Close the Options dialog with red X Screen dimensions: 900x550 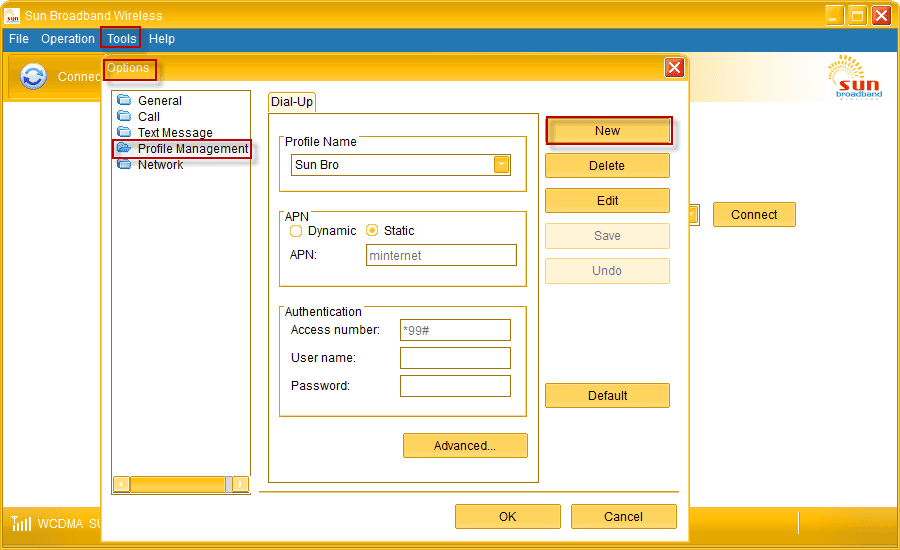click(x=674, y=68)
